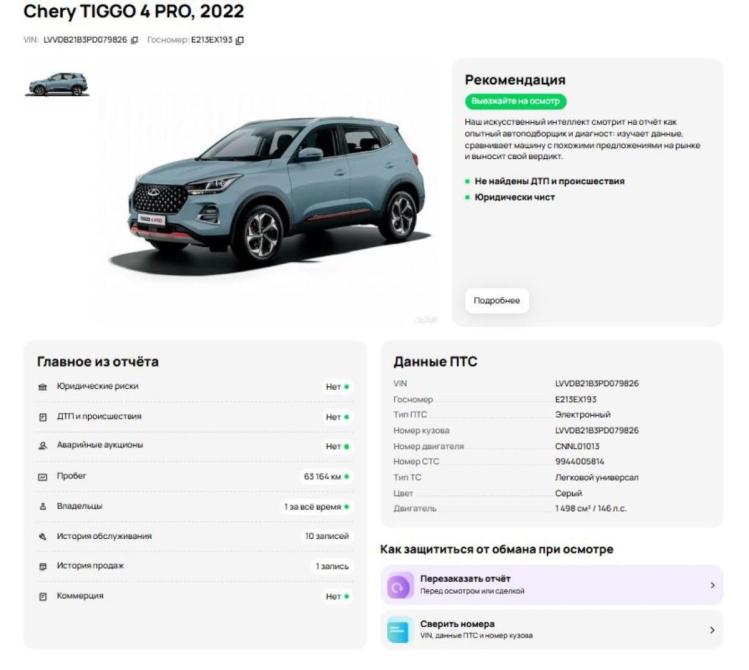Viewport: 749px width, 670px height.
Task: Click the '63 164 км' mileage value
Action: (x=322, y=477)
